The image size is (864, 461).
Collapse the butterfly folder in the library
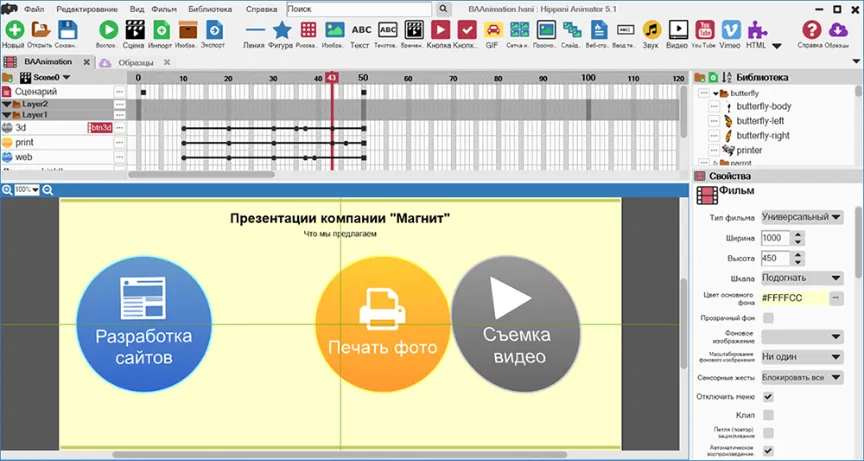coord(715,94)
